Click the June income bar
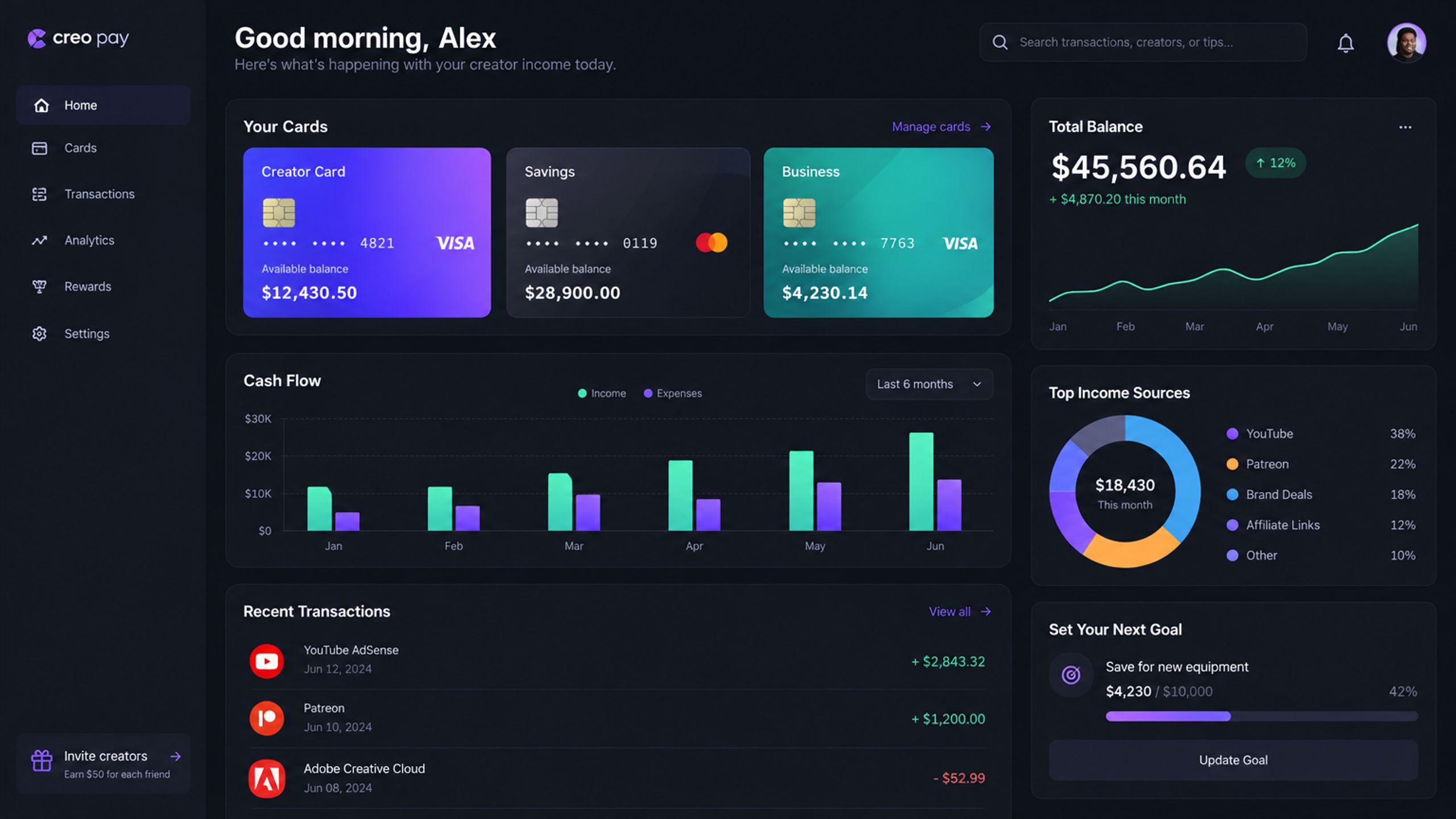Viewport: 1456px width, 819px height. point(921,482)
